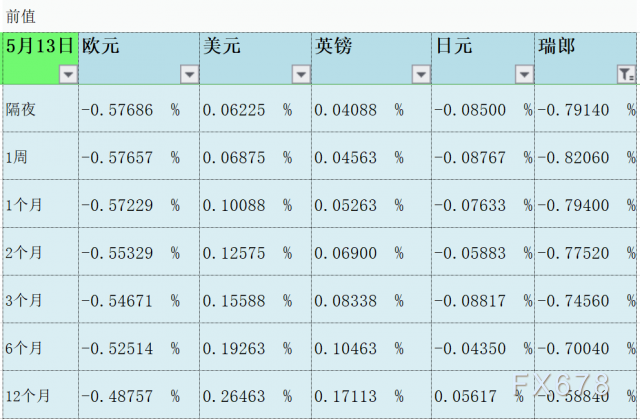Viewport: 640px width, 420px height.
Task: Select the 英镑 header cell
Action: 371,59
